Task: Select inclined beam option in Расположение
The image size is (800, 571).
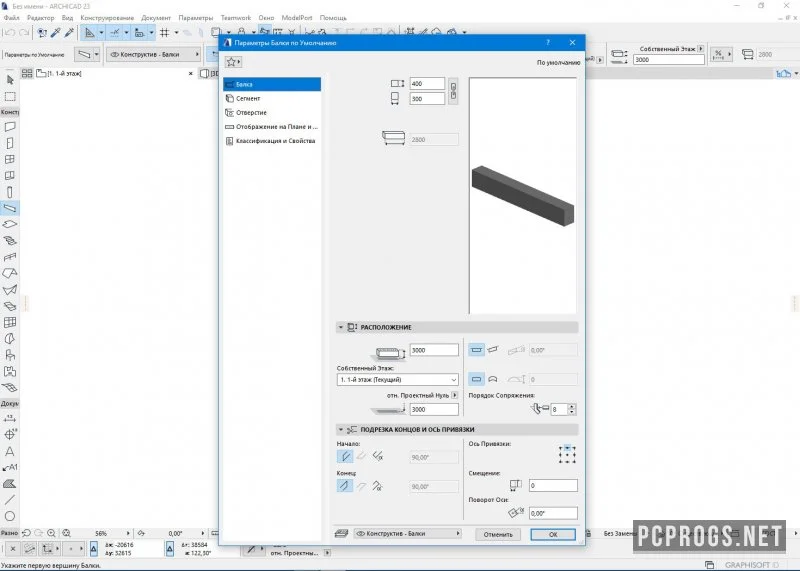Action: [x=492, y=350]
